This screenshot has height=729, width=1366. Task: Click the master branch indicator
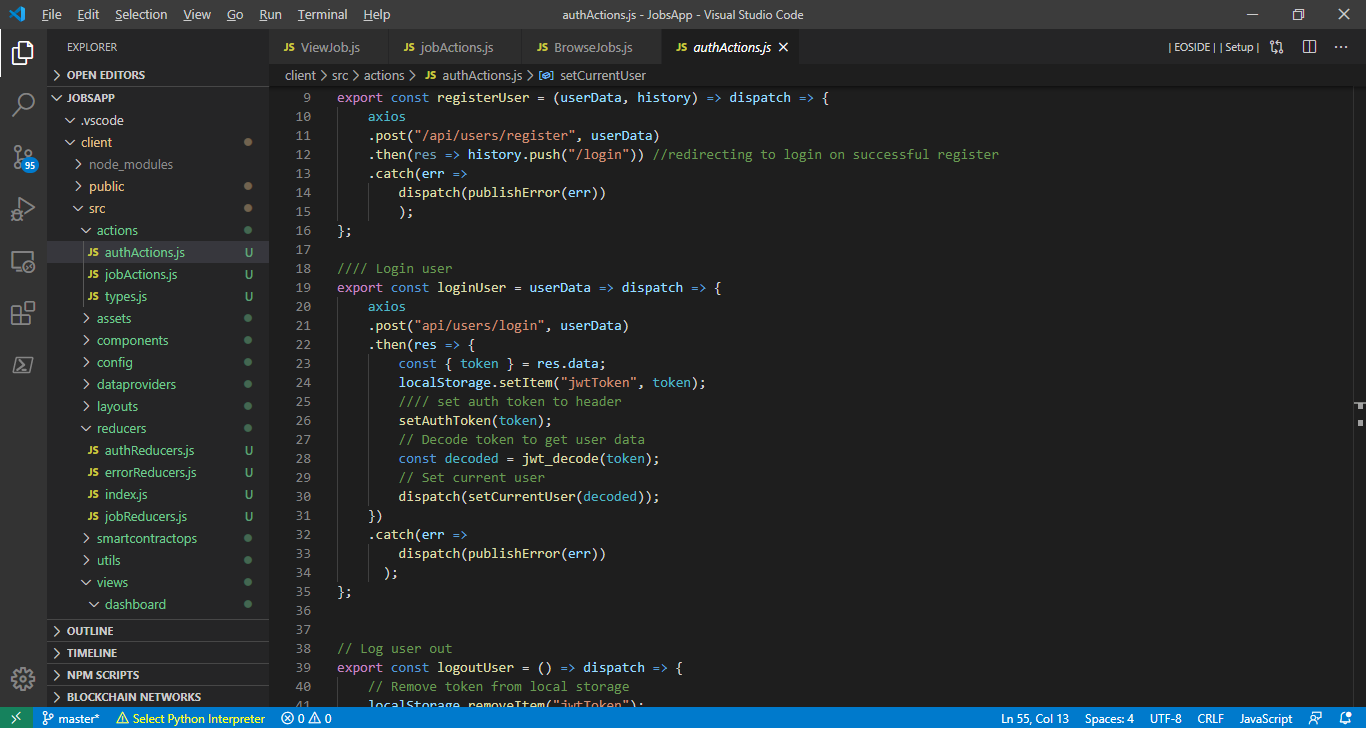click(70, 718)
